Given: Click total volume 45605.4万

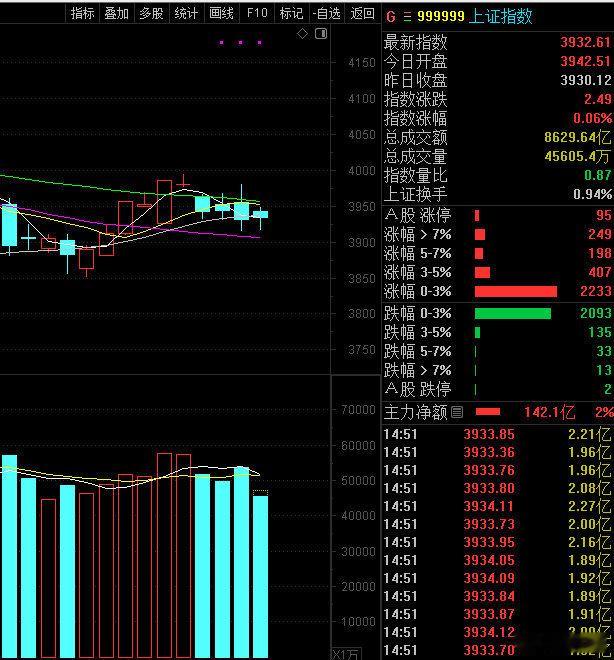Looking at the screenshot, I should (x=577, y=157).
